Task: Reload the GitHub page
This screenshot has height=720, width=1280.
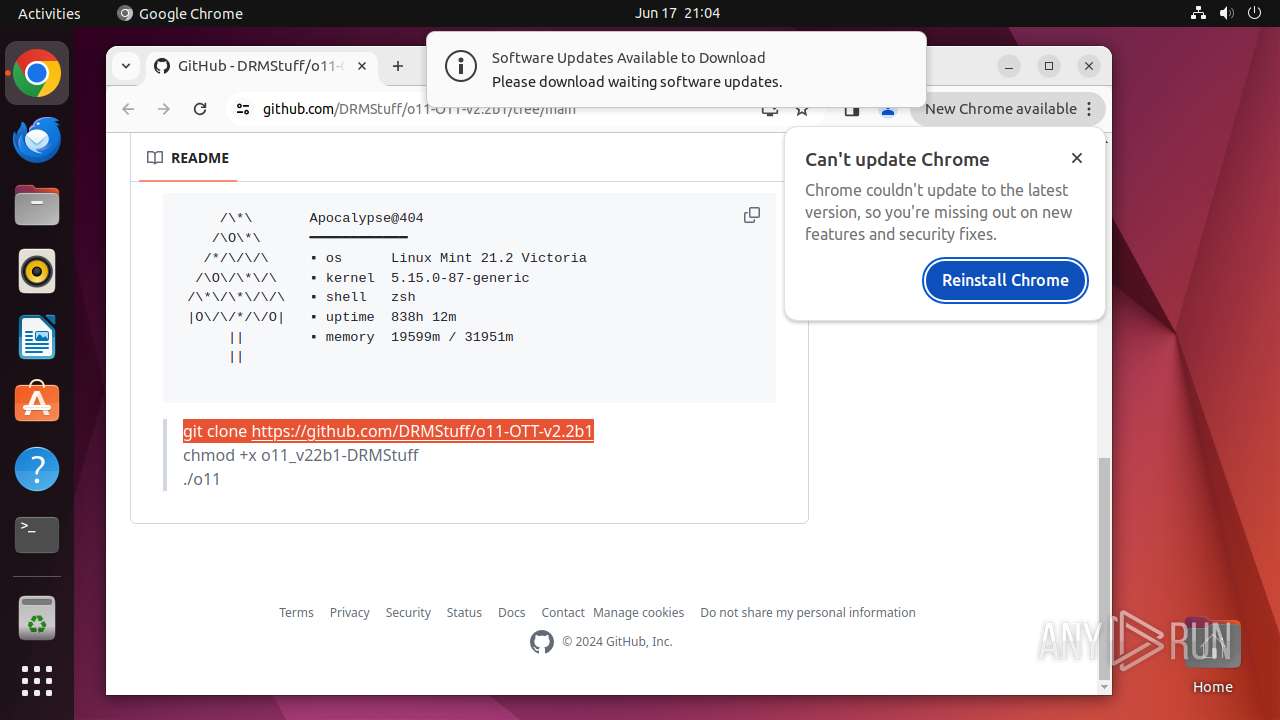Action: 200,109
